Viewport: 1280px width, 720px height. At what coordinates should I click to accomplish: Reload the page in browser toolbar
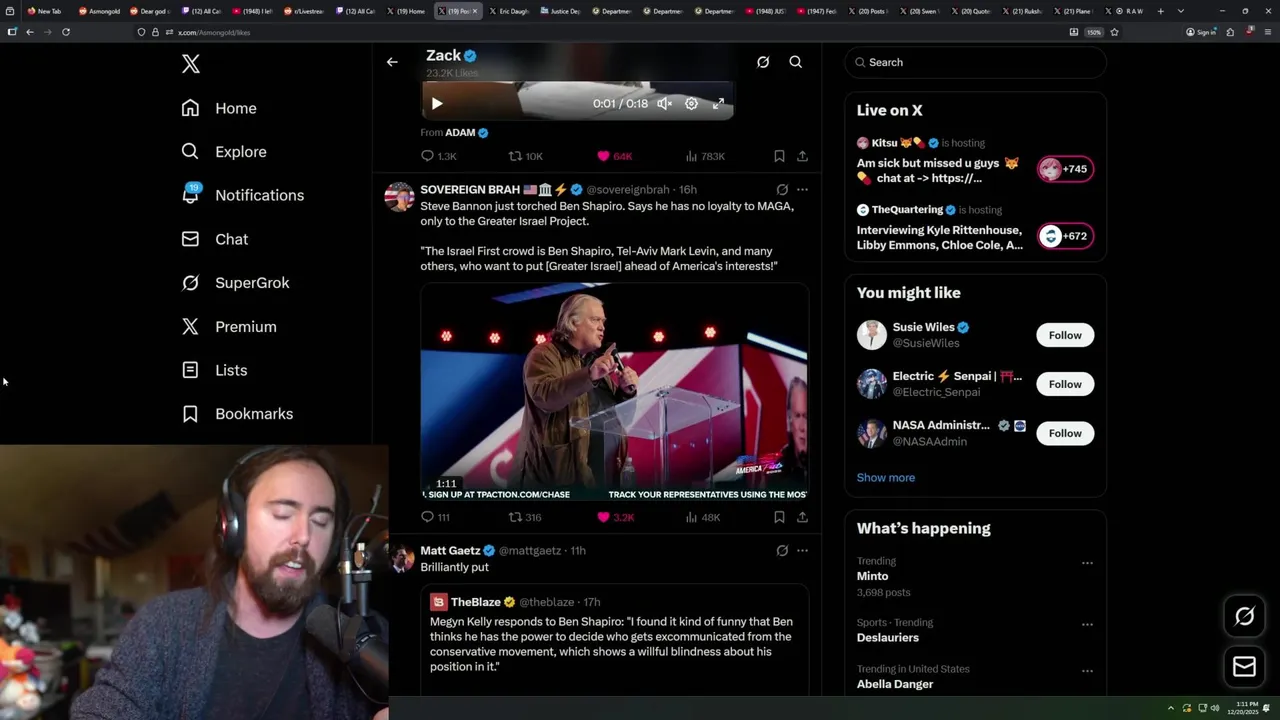(x=66, y=32)
